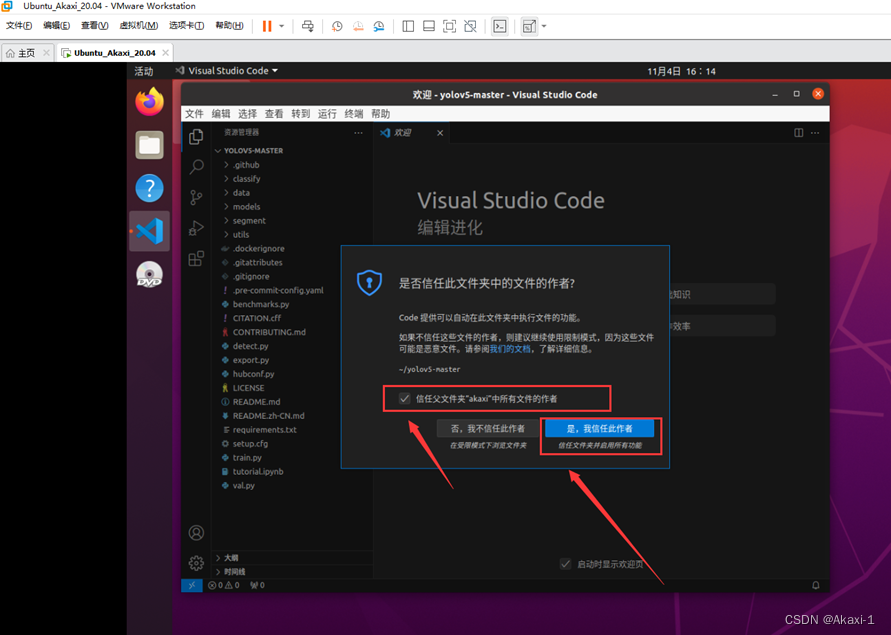Open the documentation link in trust dialog

pos(510,349)
